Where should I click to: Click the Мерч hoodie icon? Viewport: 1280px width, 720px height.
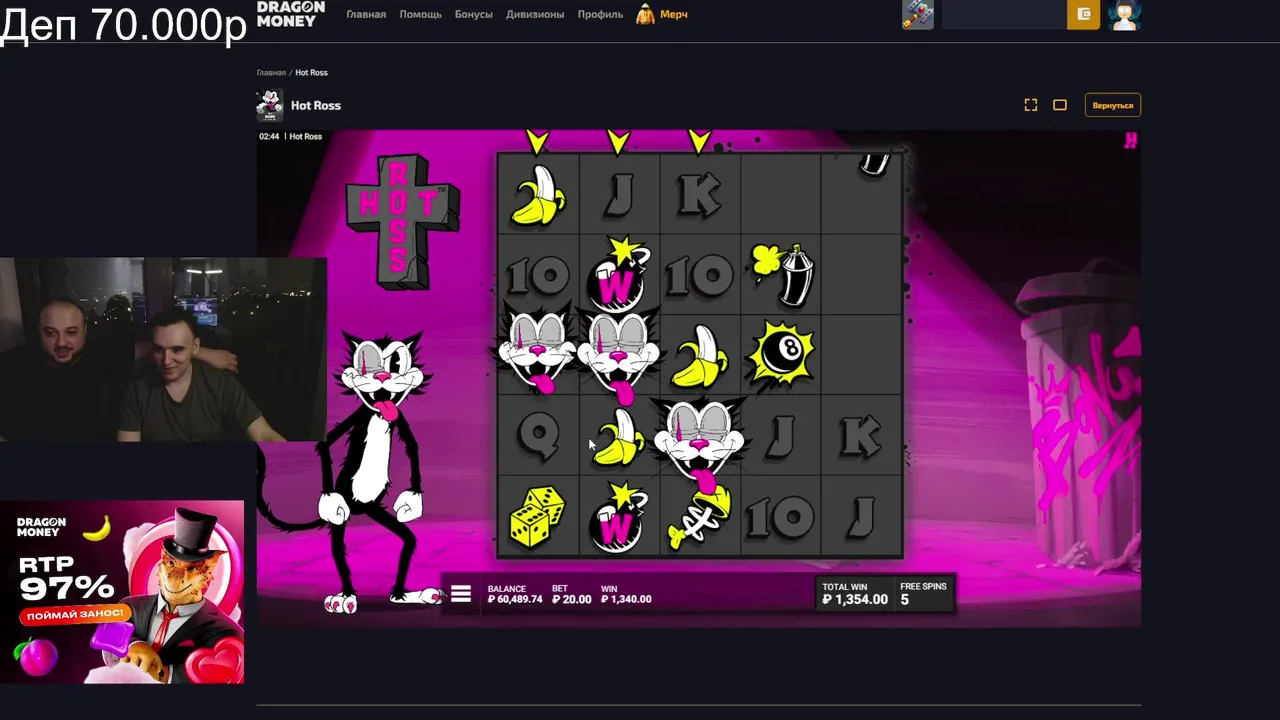(646, 14)
